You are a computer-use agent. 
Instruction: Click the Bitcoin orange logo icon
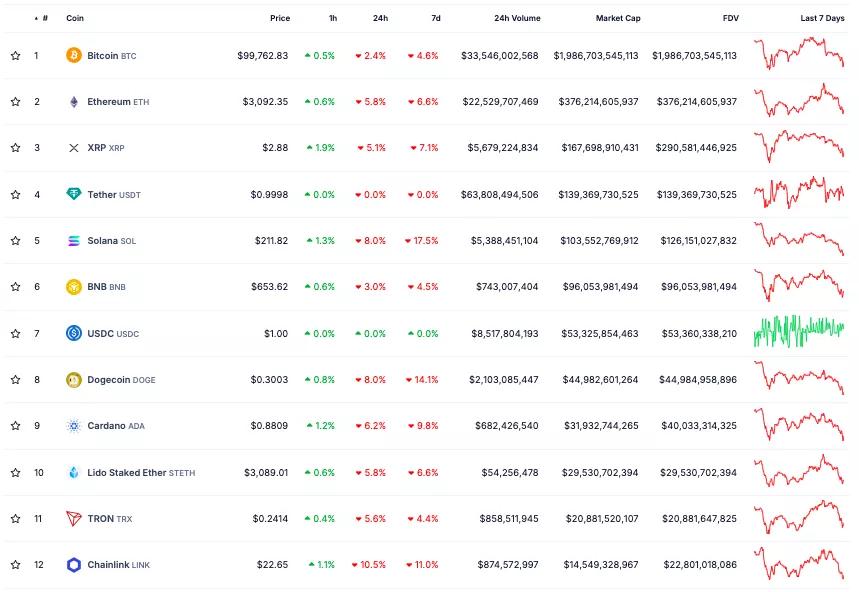click(x=73, y=55)
